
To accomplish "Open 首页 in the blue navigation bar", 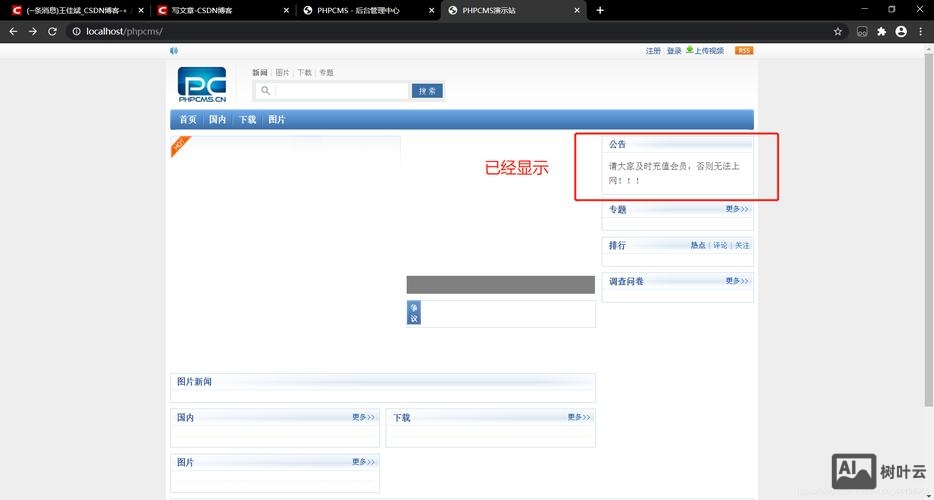I will [188, 120].
